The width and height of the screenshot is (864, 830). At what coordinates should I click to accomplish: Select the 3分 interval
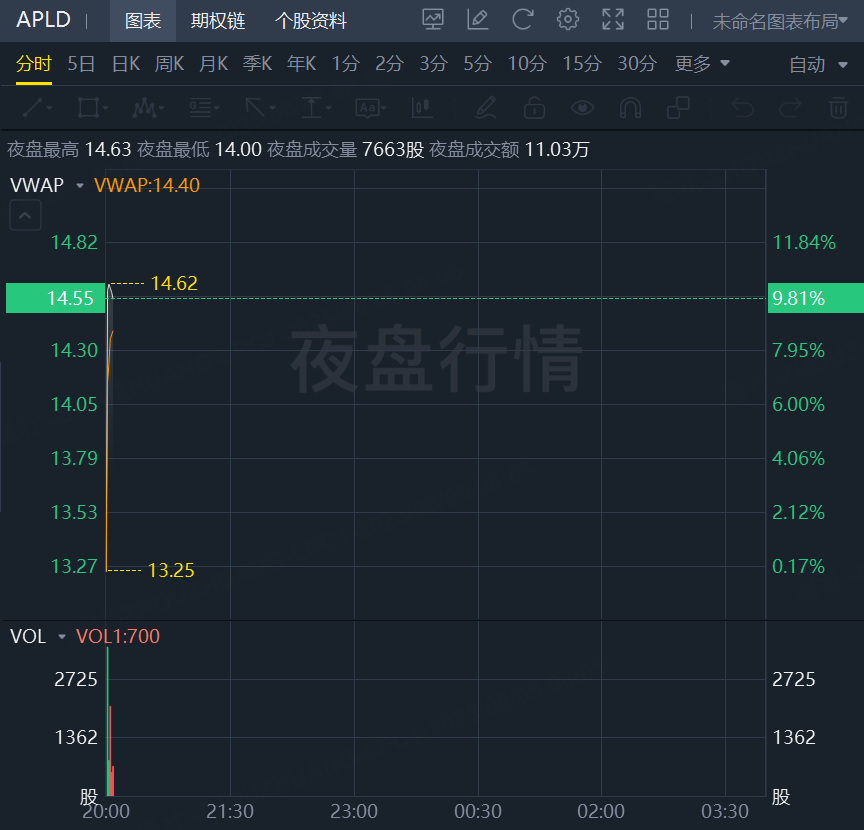(x=434, y=64)
